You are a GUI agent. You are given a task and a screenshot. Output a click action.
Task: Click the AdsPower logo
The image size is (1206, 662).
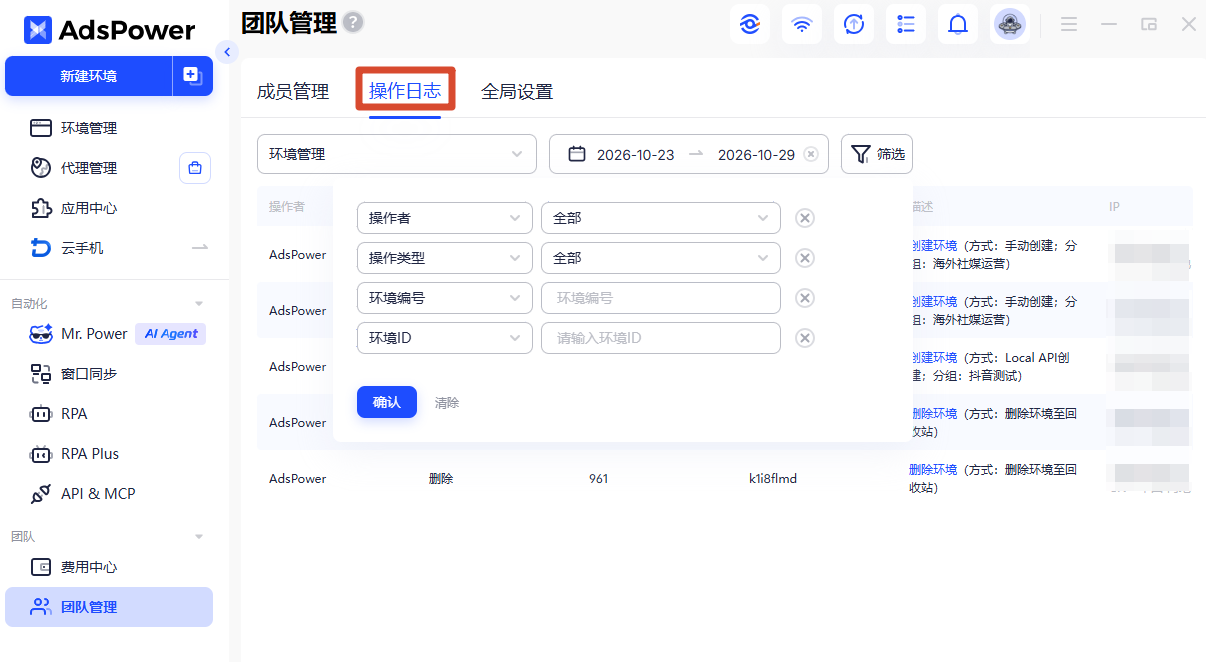(109, 30)
